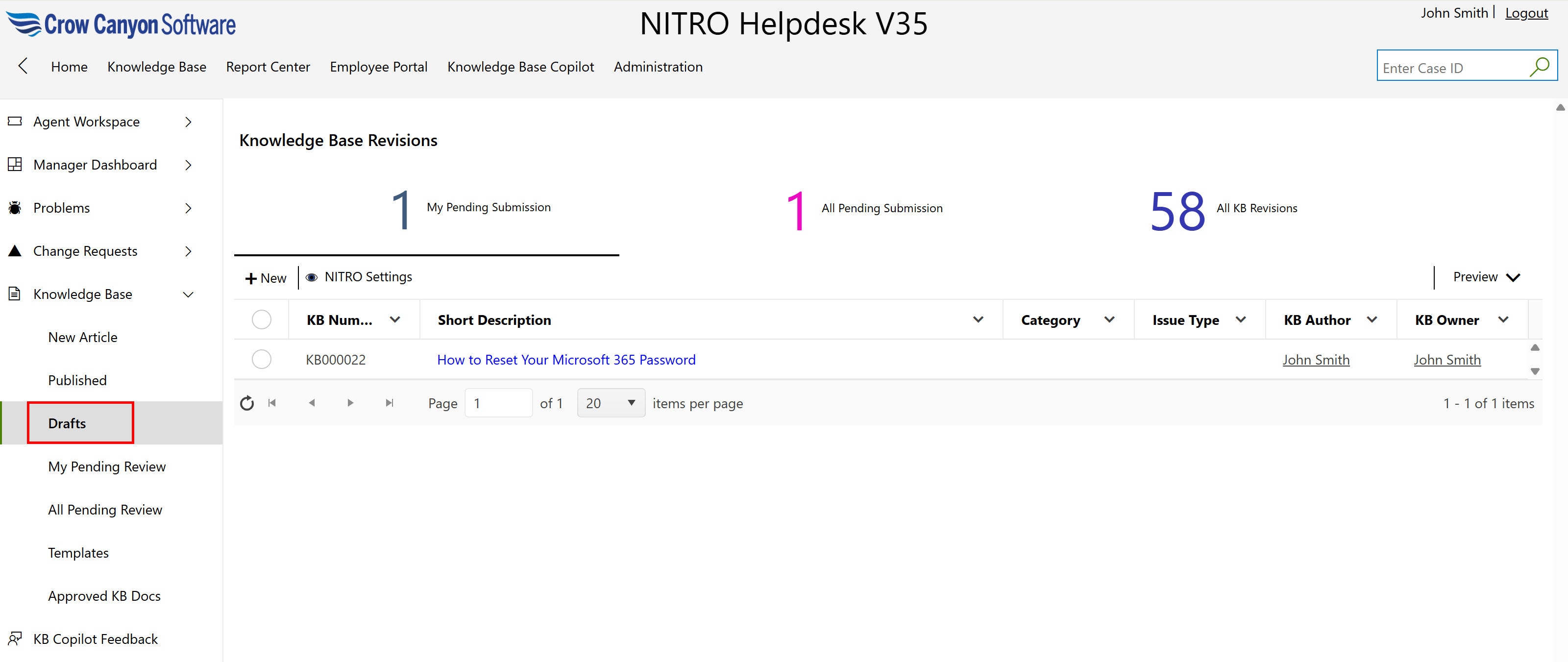Open the Microsoft 365 Password article link
Viewport: 1568px width, 662px height.
click(565, 360)
